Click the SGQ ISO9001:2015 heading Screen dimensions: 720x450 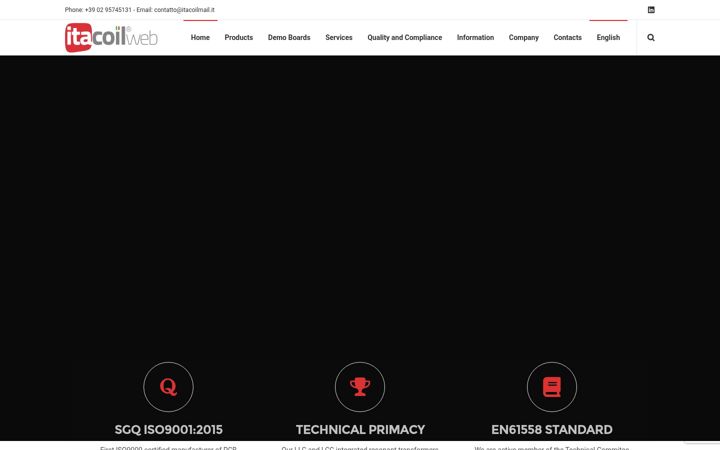(169, 430)
